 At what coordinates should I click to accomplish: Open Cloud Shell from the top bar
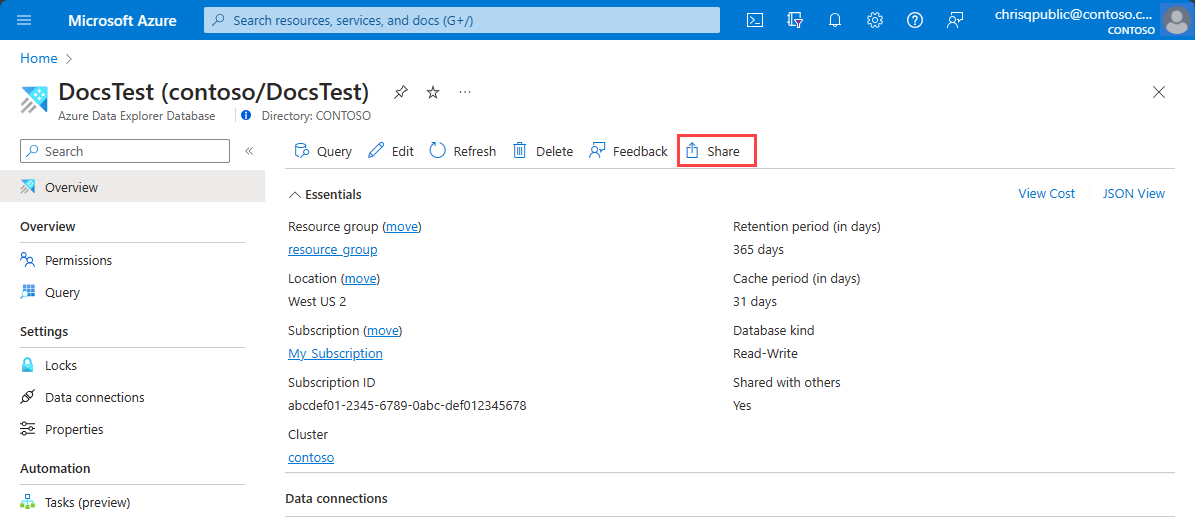pyautogui.click(x=754, y=21)
